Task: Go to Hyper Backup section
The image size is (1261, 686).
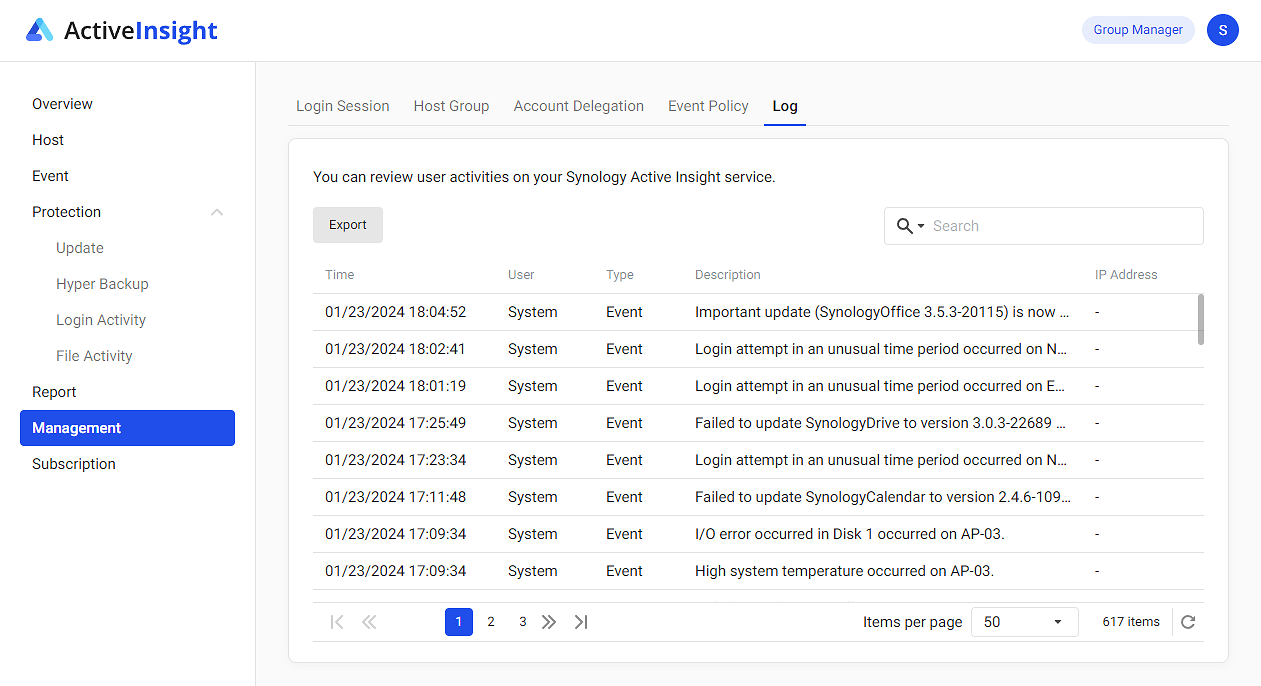Action: (x=102, y=283)
